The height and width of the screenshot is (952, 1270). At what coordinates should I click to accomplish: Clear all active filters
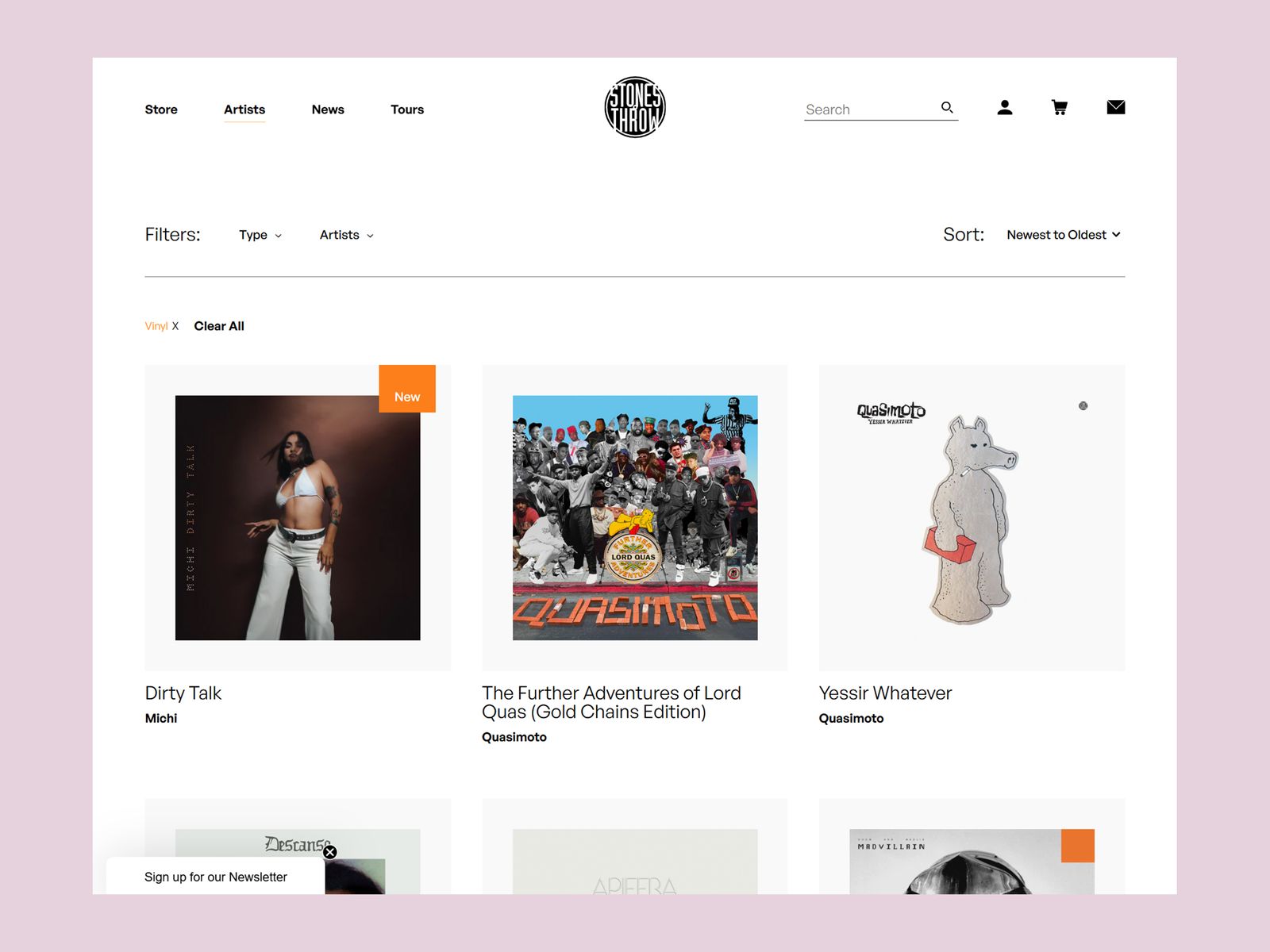click(x=219, y=325)
